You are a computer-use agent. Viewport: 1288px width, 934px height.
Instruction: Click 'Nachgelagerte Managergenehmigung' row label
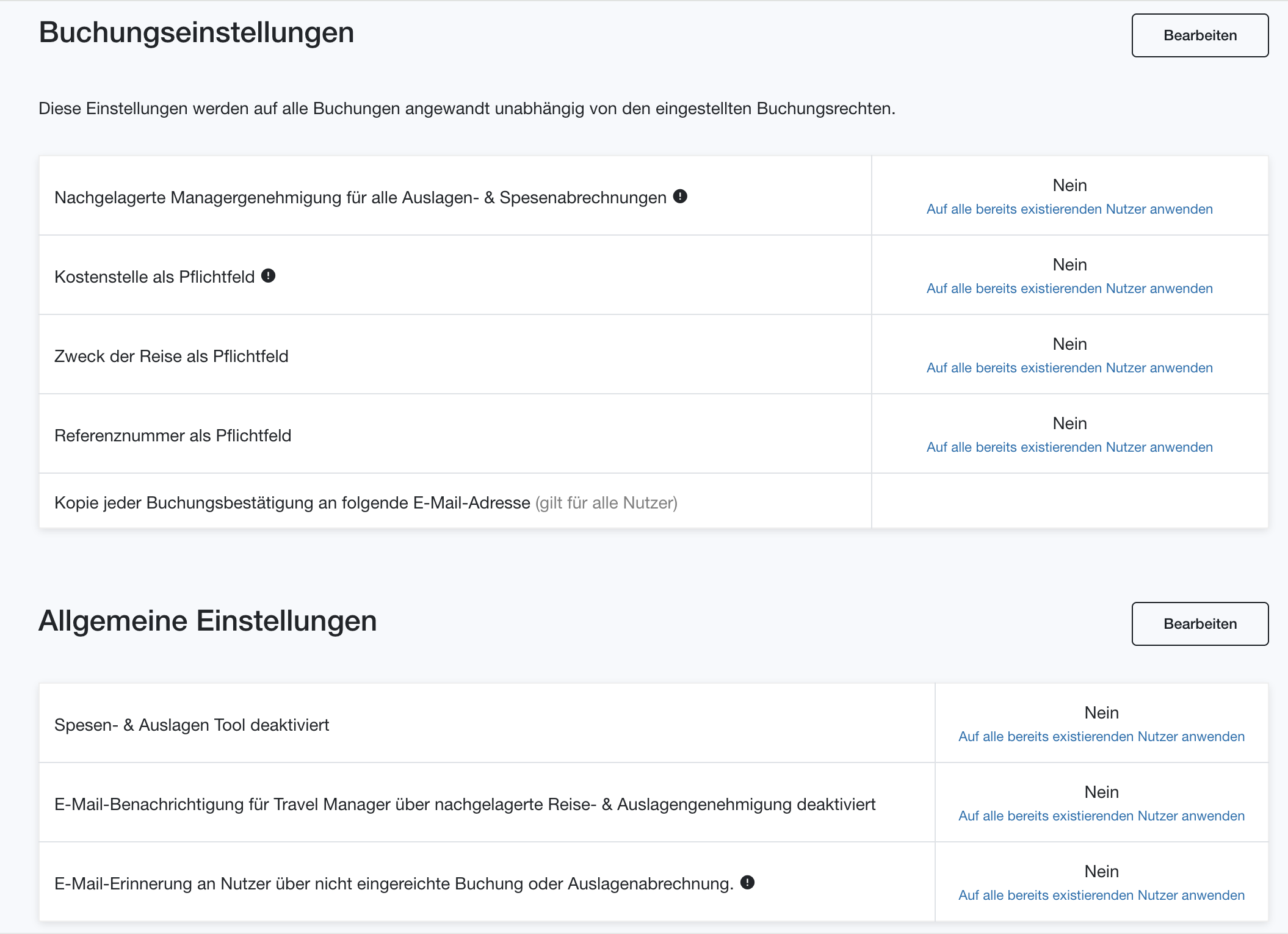[x=360, y=197]
